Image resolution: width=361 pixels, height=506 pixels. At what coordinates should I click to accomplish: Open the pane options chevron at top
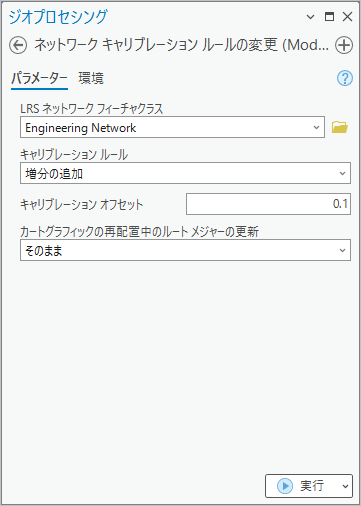point(310,17)
